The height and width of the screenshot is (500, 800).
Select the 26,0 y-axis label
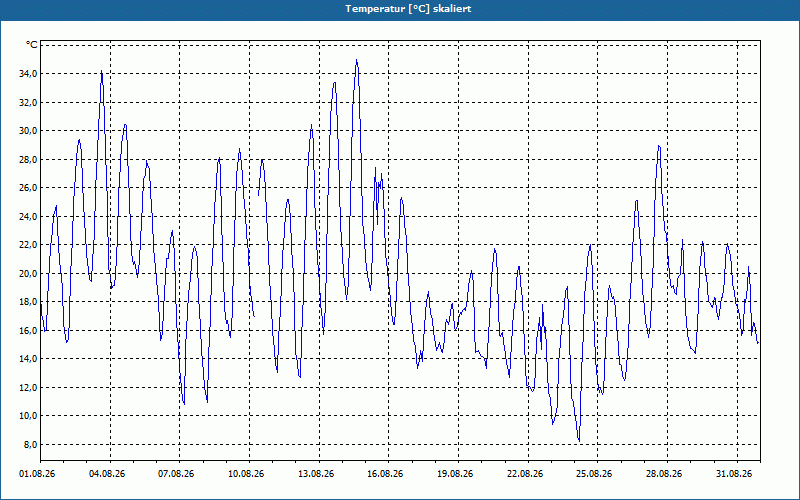pyautogui.click(x=28, y=188)
